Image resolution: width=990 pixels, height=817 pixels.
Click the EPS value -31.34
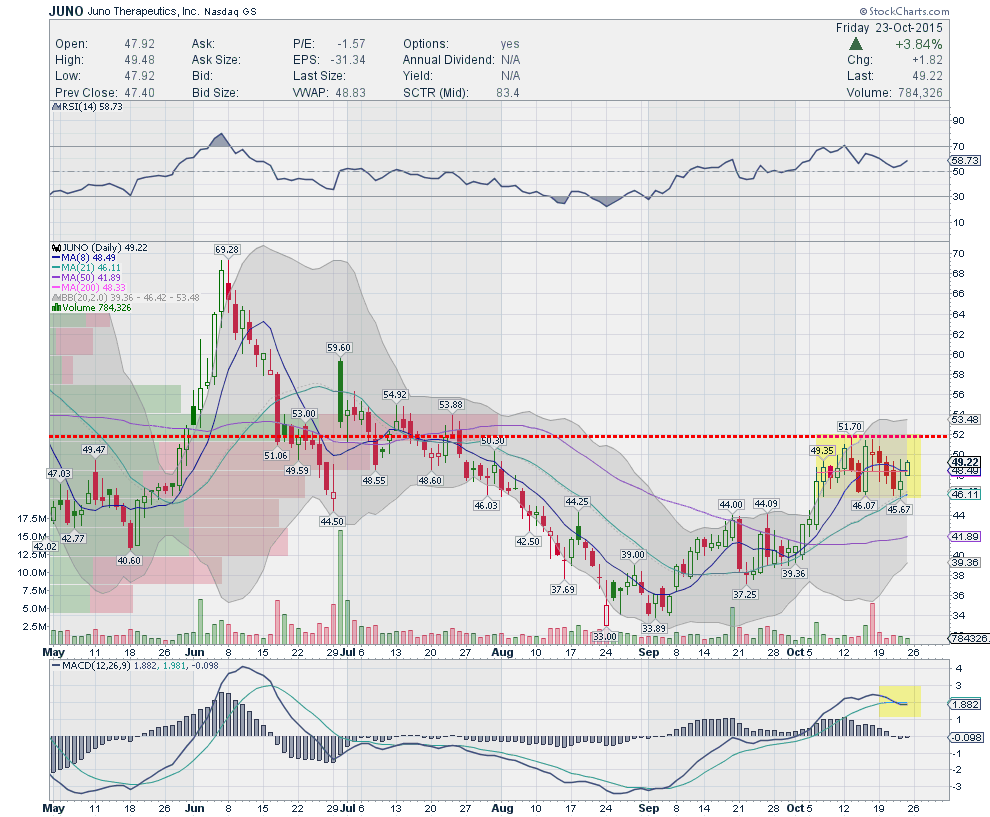[x=348, y=59]
